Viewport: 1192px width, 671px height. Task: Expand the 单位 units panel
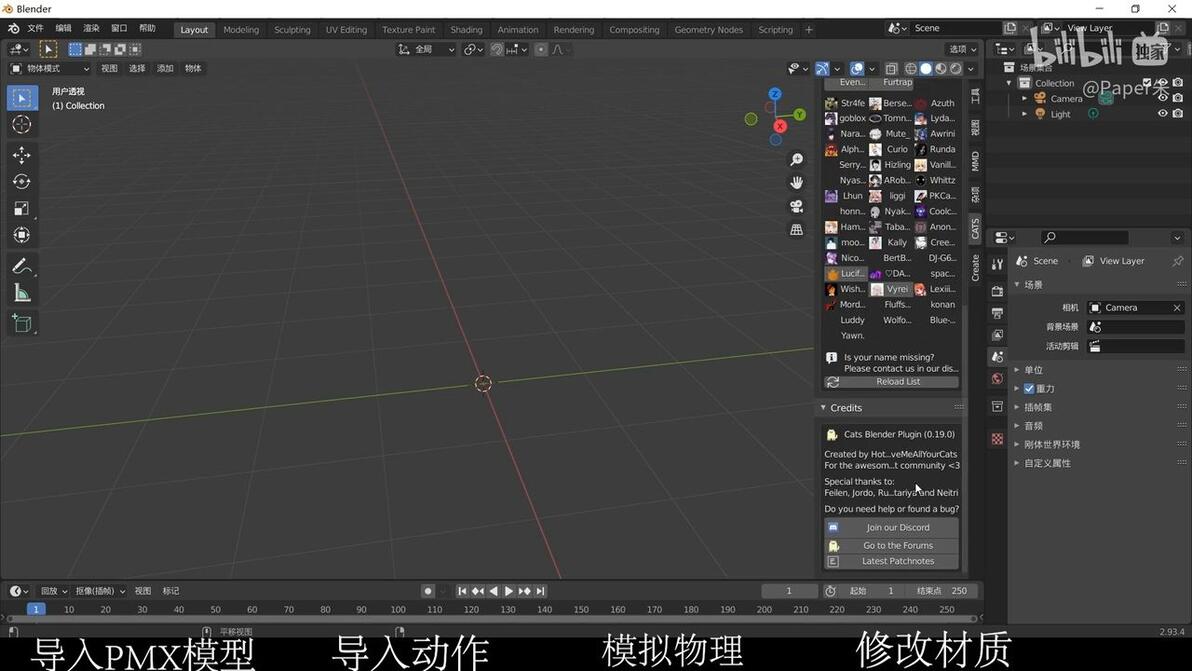click(x=1017, y=369)
